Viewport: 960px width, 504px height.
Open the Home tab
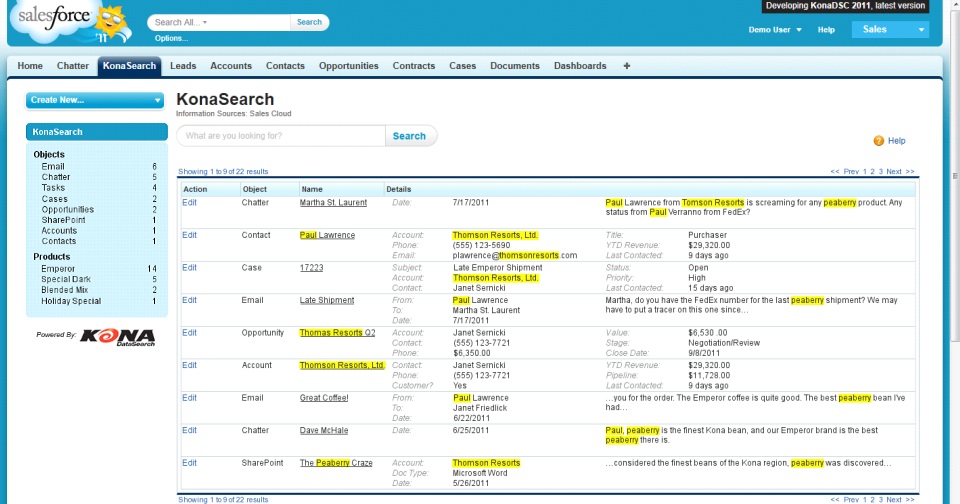30,66
